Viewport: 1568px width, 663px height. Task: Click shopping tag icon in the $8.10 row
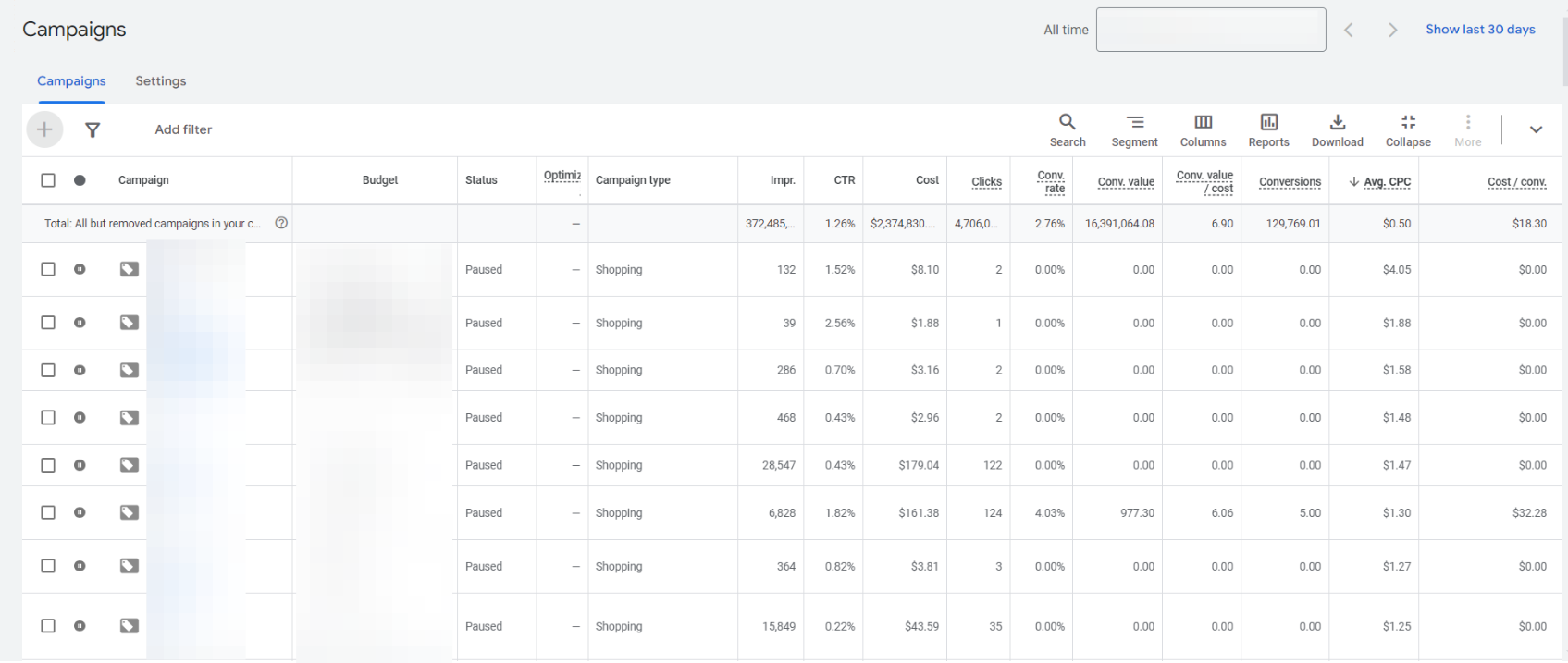pyautogui.click(x=130, y=269)
